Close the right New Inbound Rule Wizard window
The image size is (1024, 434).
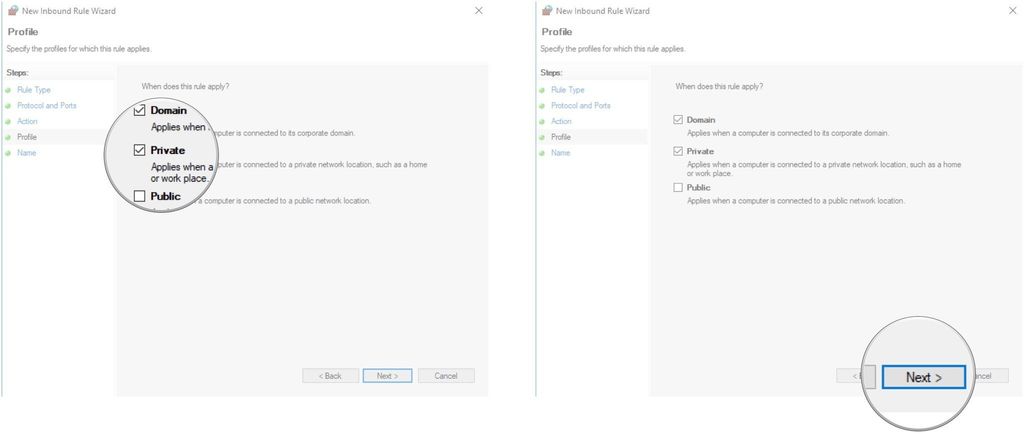coord(1012,11)
